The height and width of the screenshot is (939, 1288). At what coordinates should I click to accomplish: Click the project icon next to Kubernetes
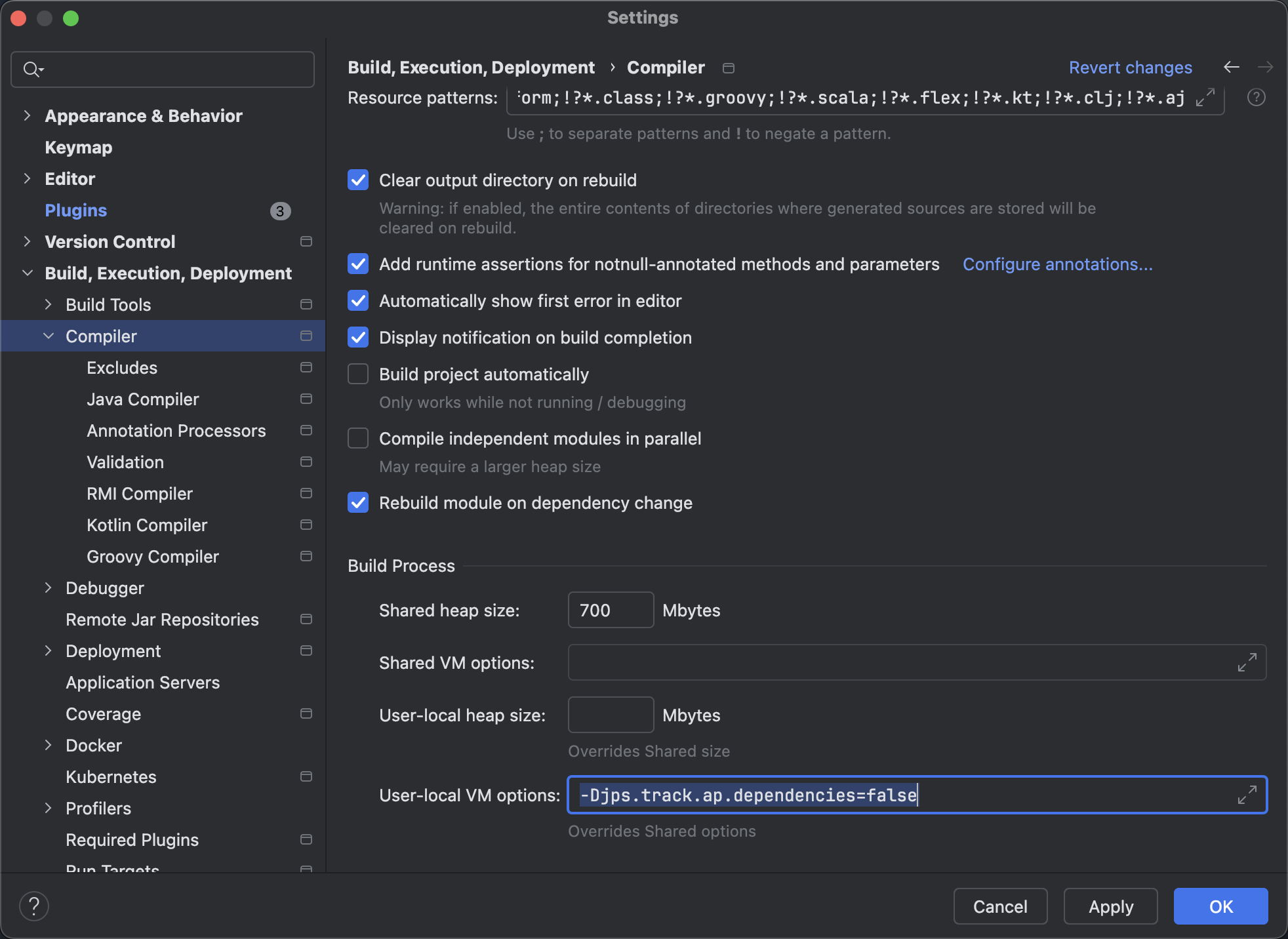point(306,776)
